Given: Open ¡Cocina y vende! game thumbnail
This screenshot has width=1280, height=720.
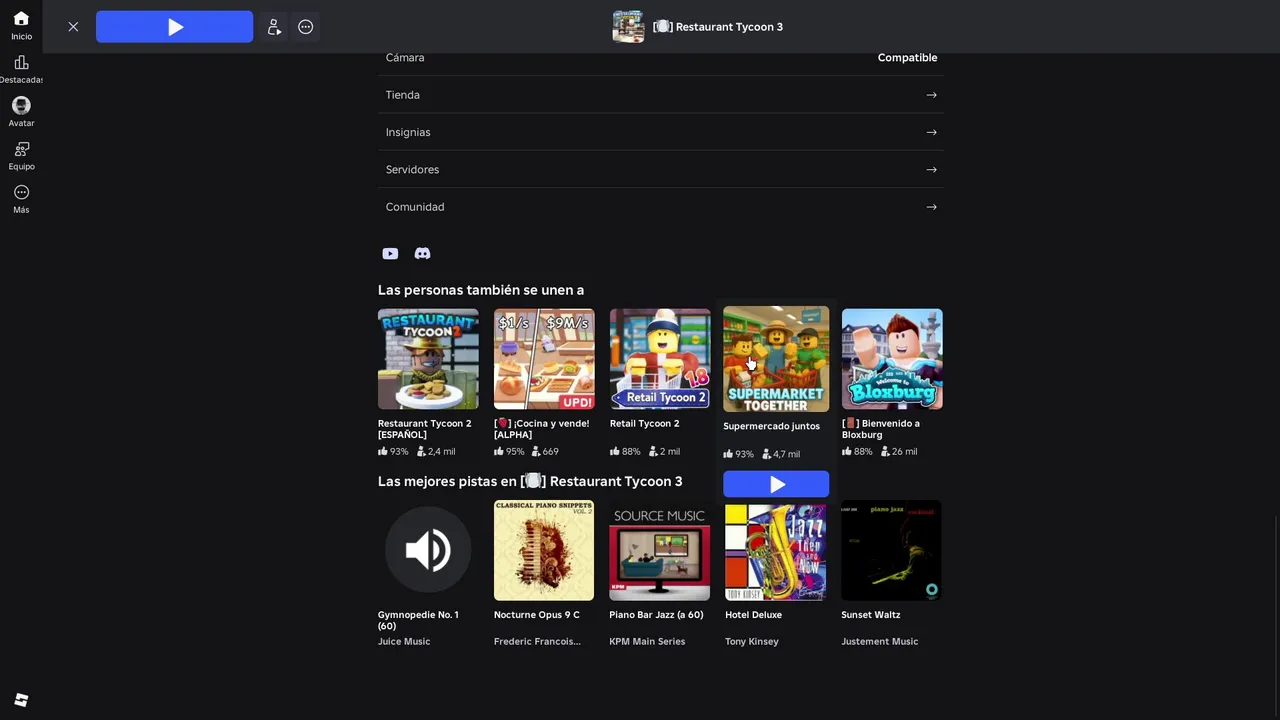Looking at the screenshot, I should click(x=544, y=359).
